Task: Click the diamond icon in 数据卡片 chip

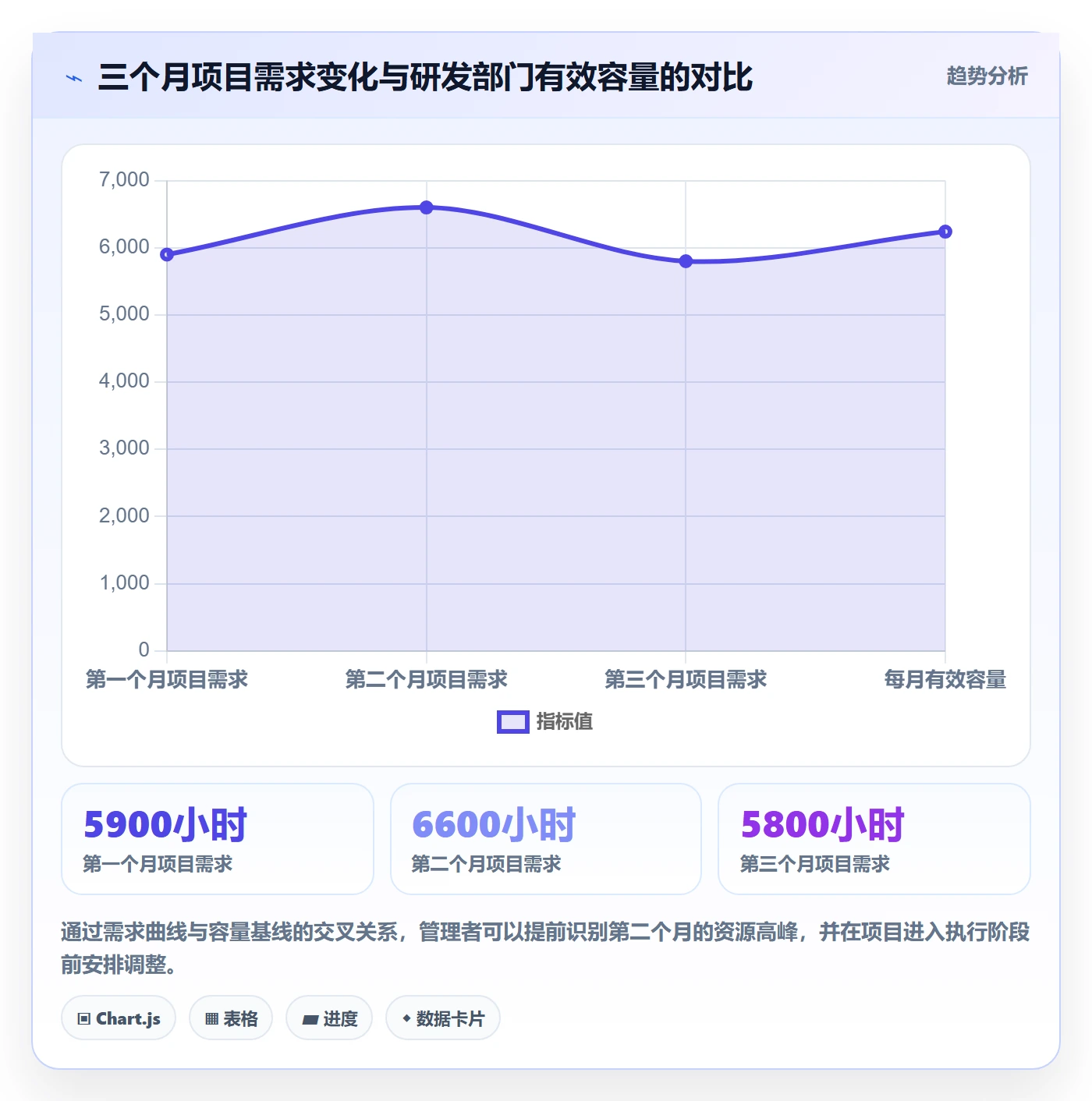Action: tap(406, 1018)
